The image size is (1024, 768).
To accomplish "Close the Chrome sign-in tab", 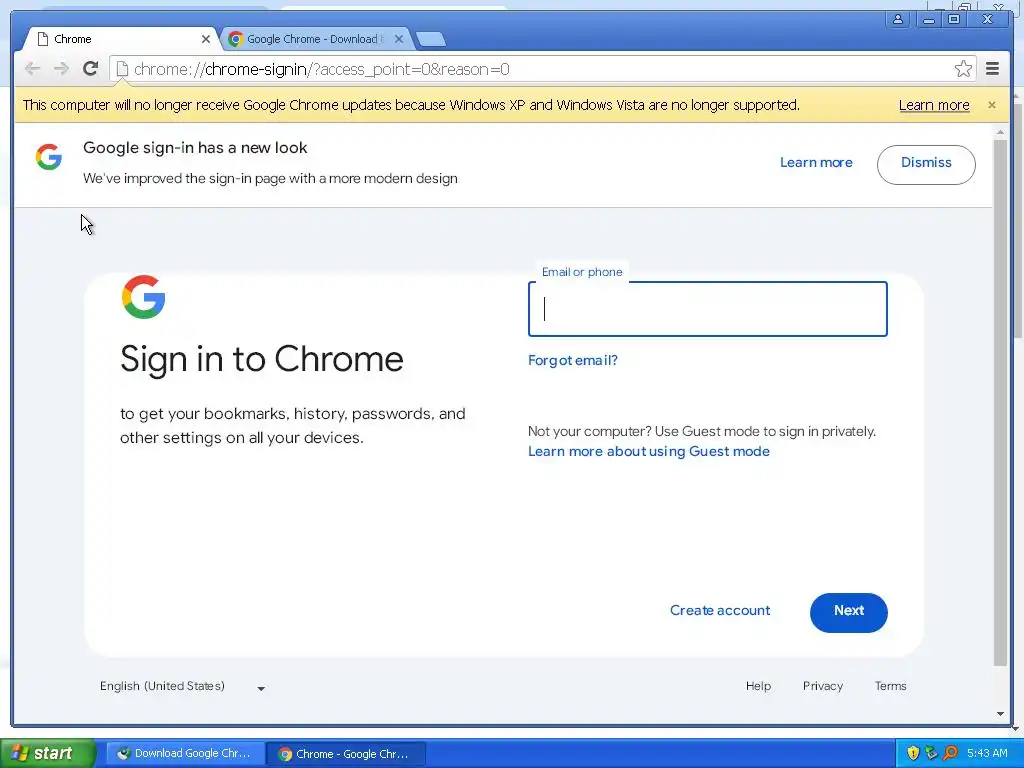I will pyautogui.click(x=206, y=39).
